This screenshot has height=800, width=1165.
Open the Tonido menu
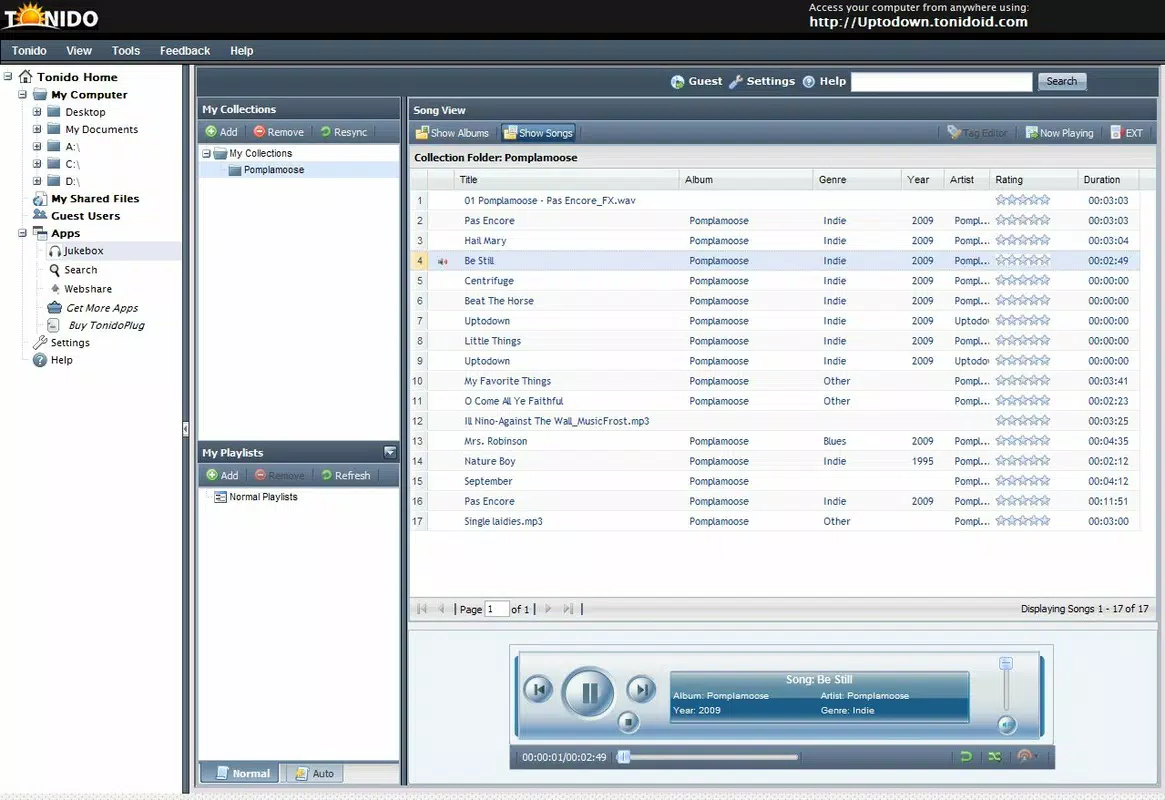pos(29,51)
